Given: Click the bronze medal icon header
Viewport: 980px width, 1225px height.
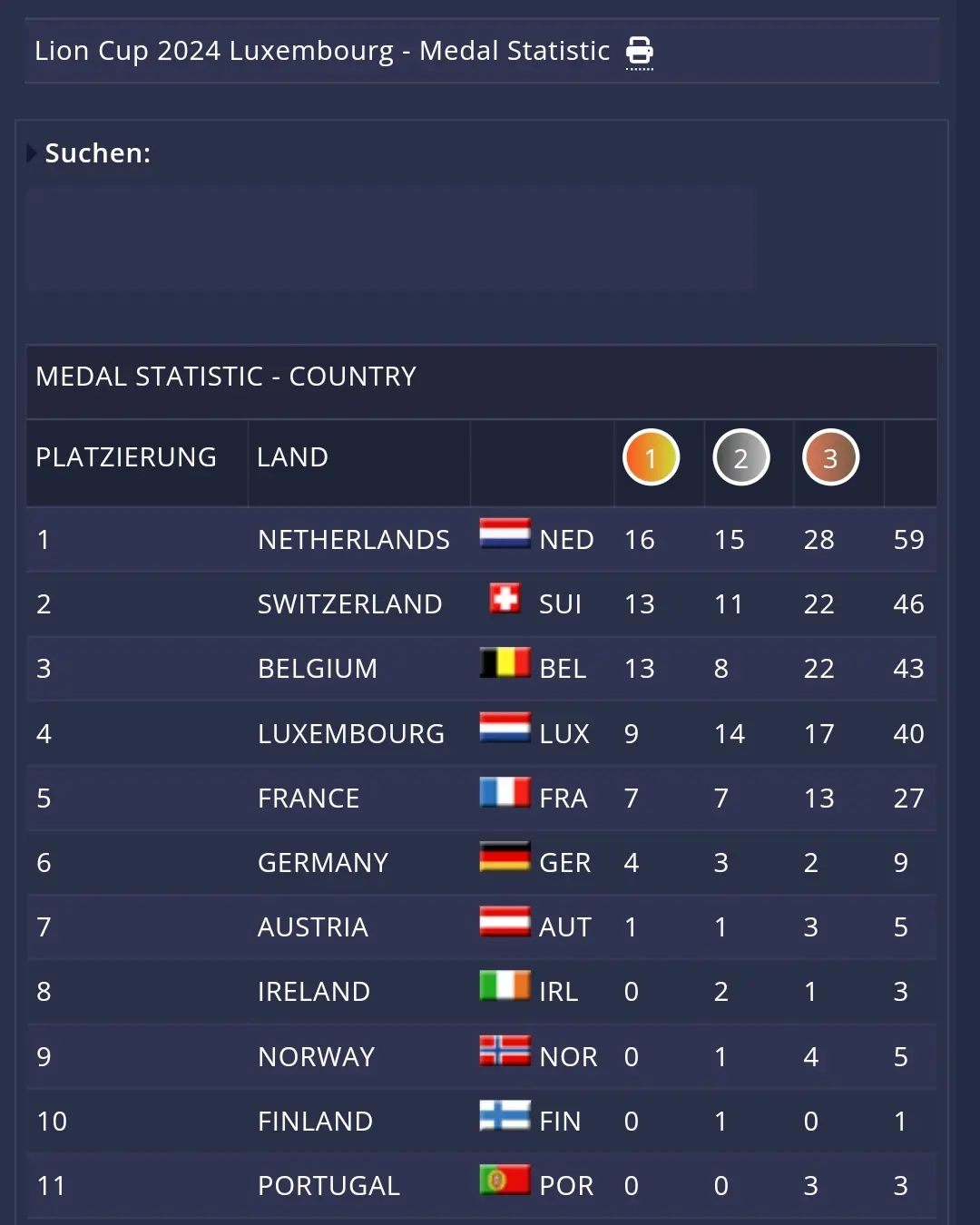Looking at the screenshot, I should coord(830,457).
